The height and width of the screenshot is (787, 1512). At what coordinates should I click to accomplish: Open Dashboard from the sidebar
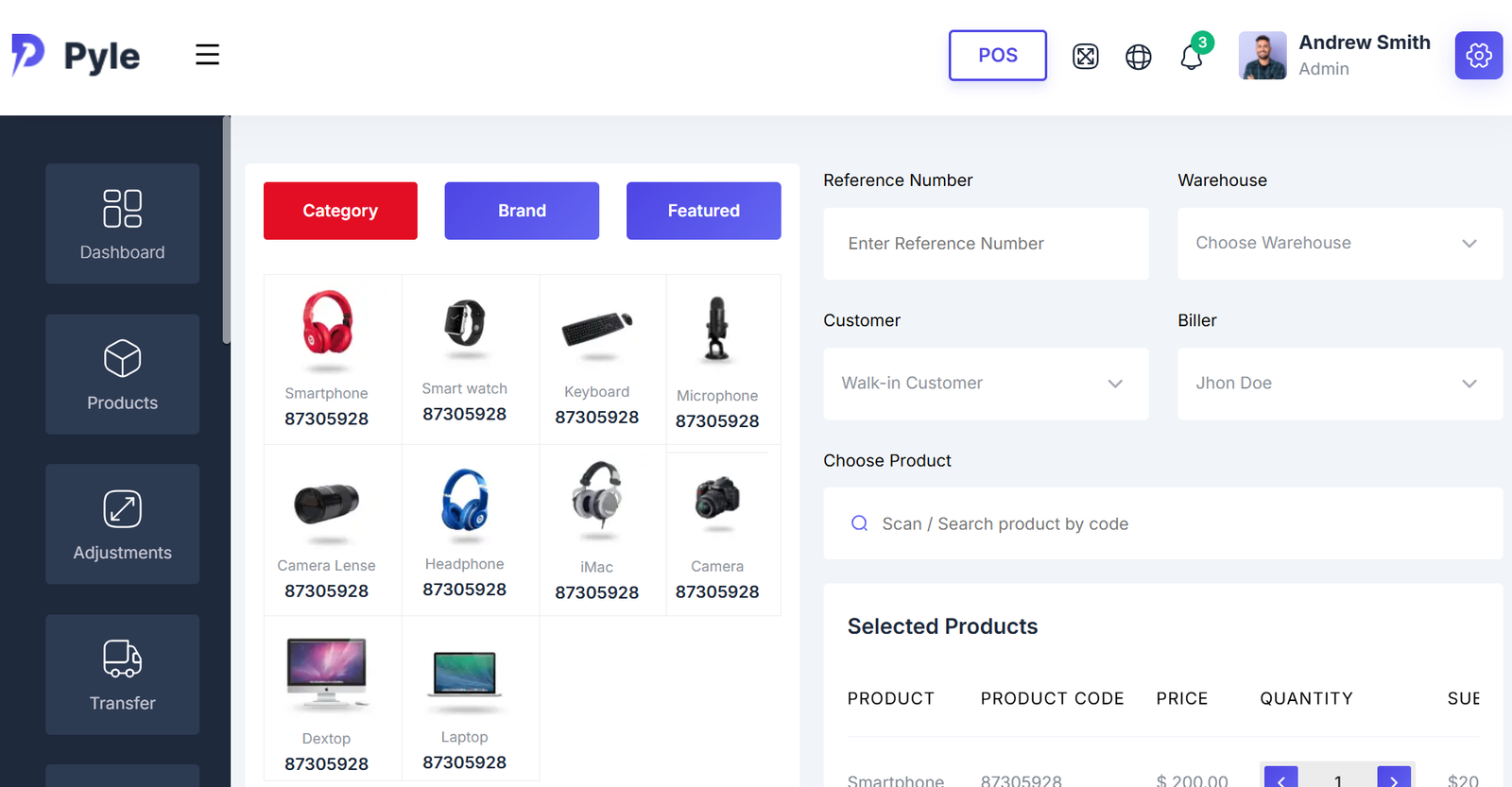pyautogui.click(x=123, y=224)
